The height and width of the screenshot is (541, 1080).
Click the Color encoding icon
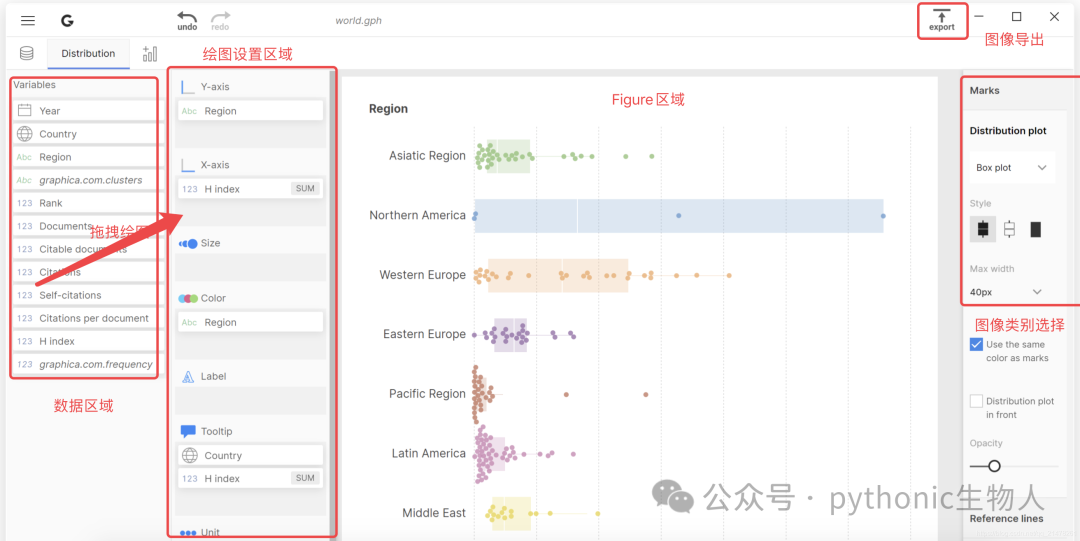click(x=188, y=298)
